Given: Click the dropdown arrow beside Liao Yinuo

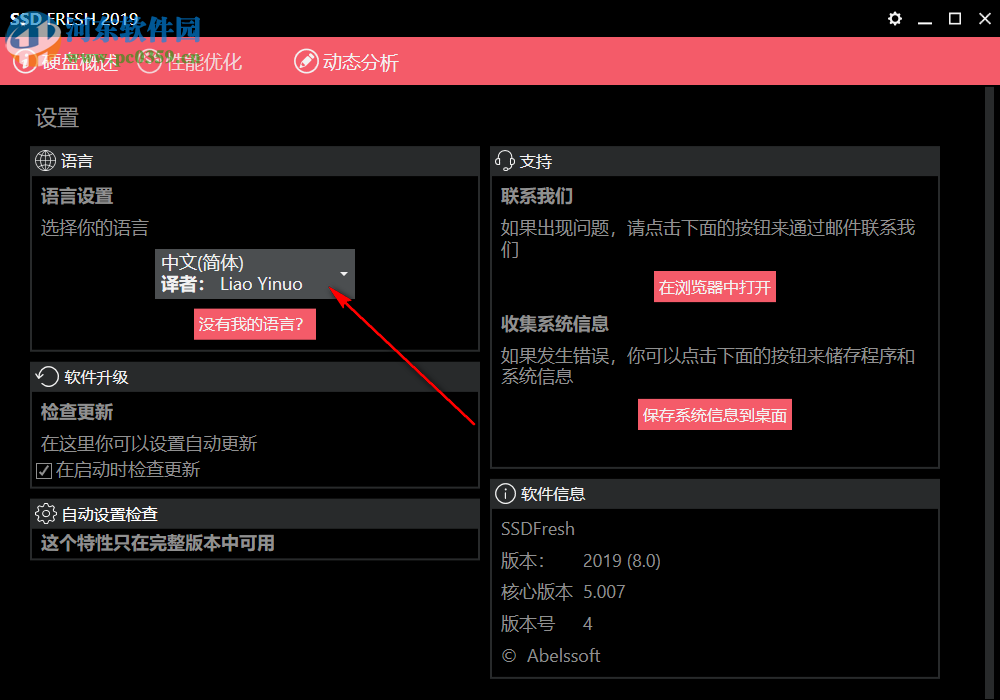Looking at the screenshot, I should 344,274.
